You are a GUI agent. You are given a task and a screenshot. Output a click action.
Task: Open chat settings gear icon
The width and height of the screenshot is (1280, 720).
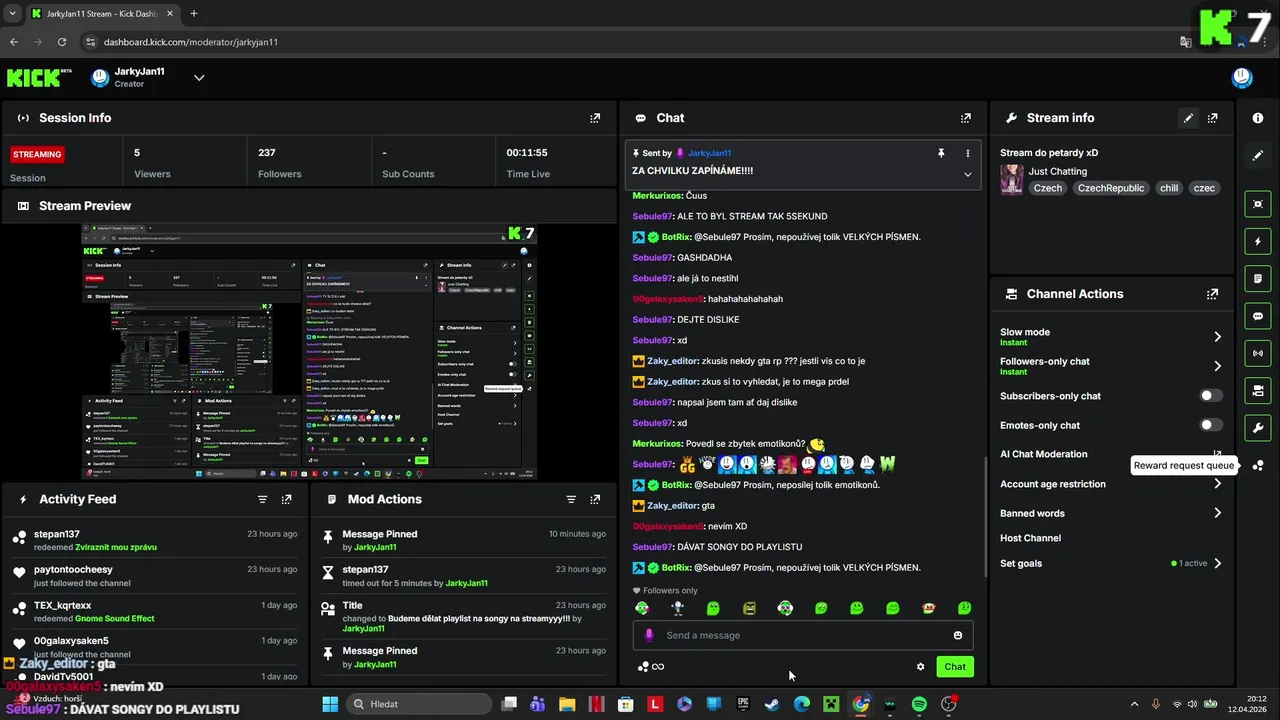click(920, 667)
